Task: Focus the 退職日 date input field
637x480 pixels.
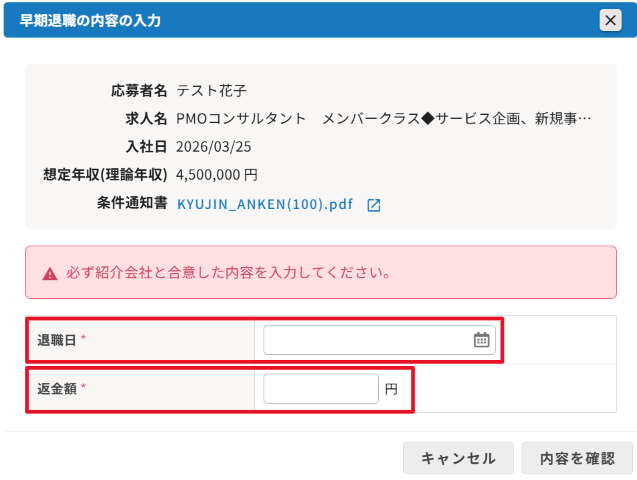Action: click(x=379, y=340)
